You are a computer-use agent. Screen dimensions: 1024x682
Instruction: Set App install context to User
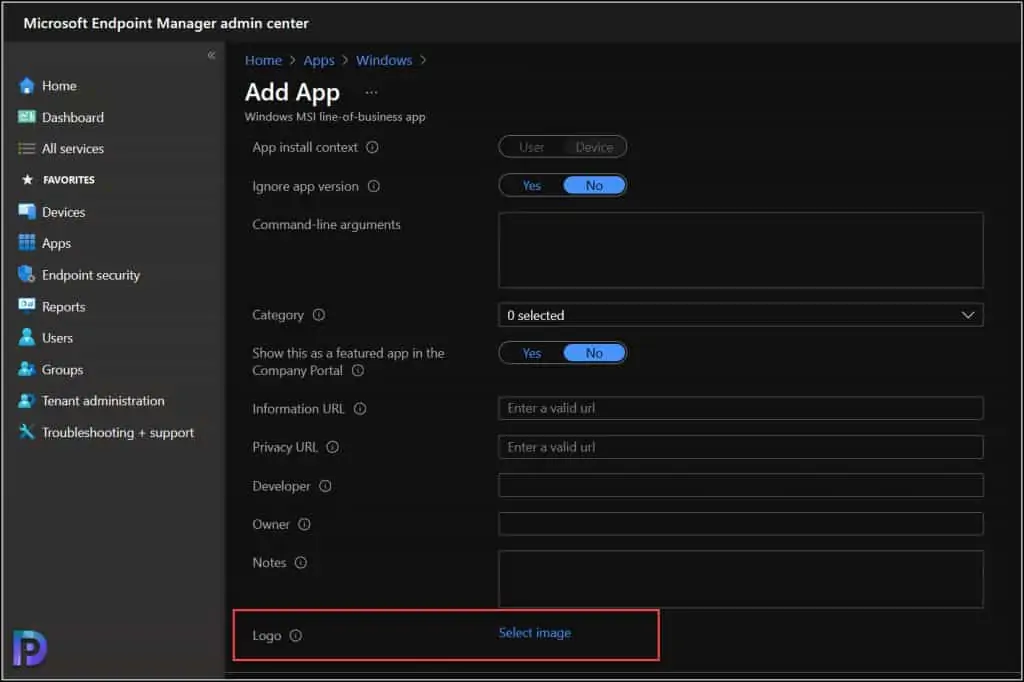[532, 147]
